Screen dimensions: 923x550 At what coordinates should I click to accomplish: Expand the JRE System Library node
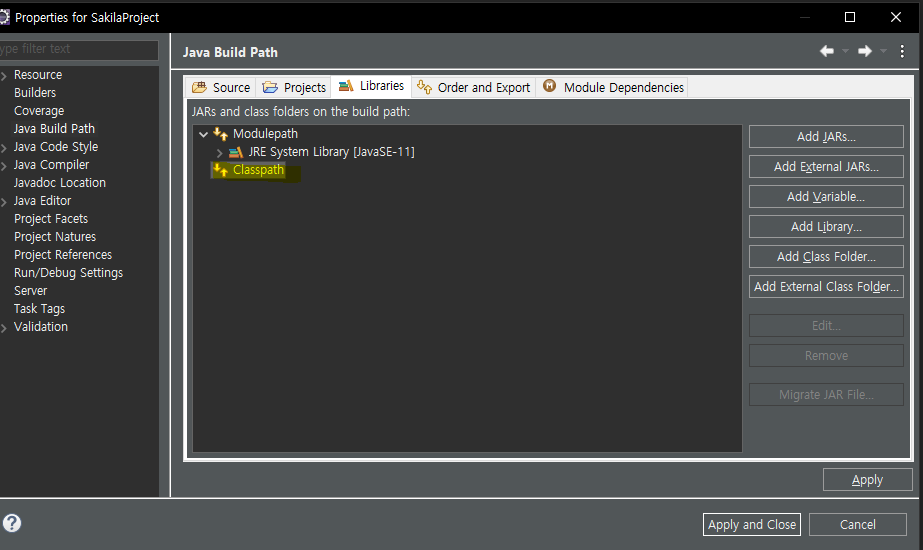click(x=220, y=153)
